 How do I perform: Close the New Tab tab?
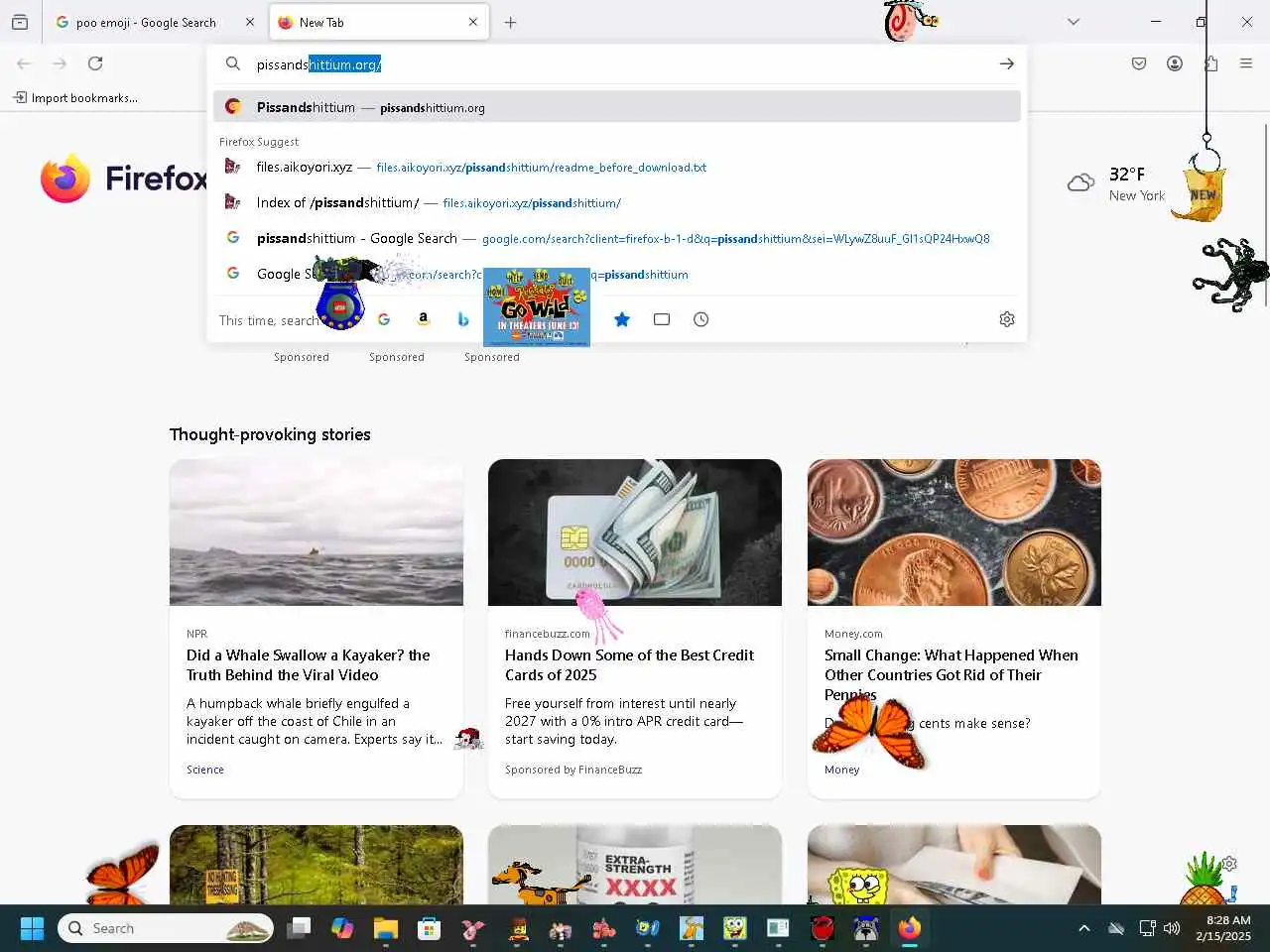pos(473,22)
